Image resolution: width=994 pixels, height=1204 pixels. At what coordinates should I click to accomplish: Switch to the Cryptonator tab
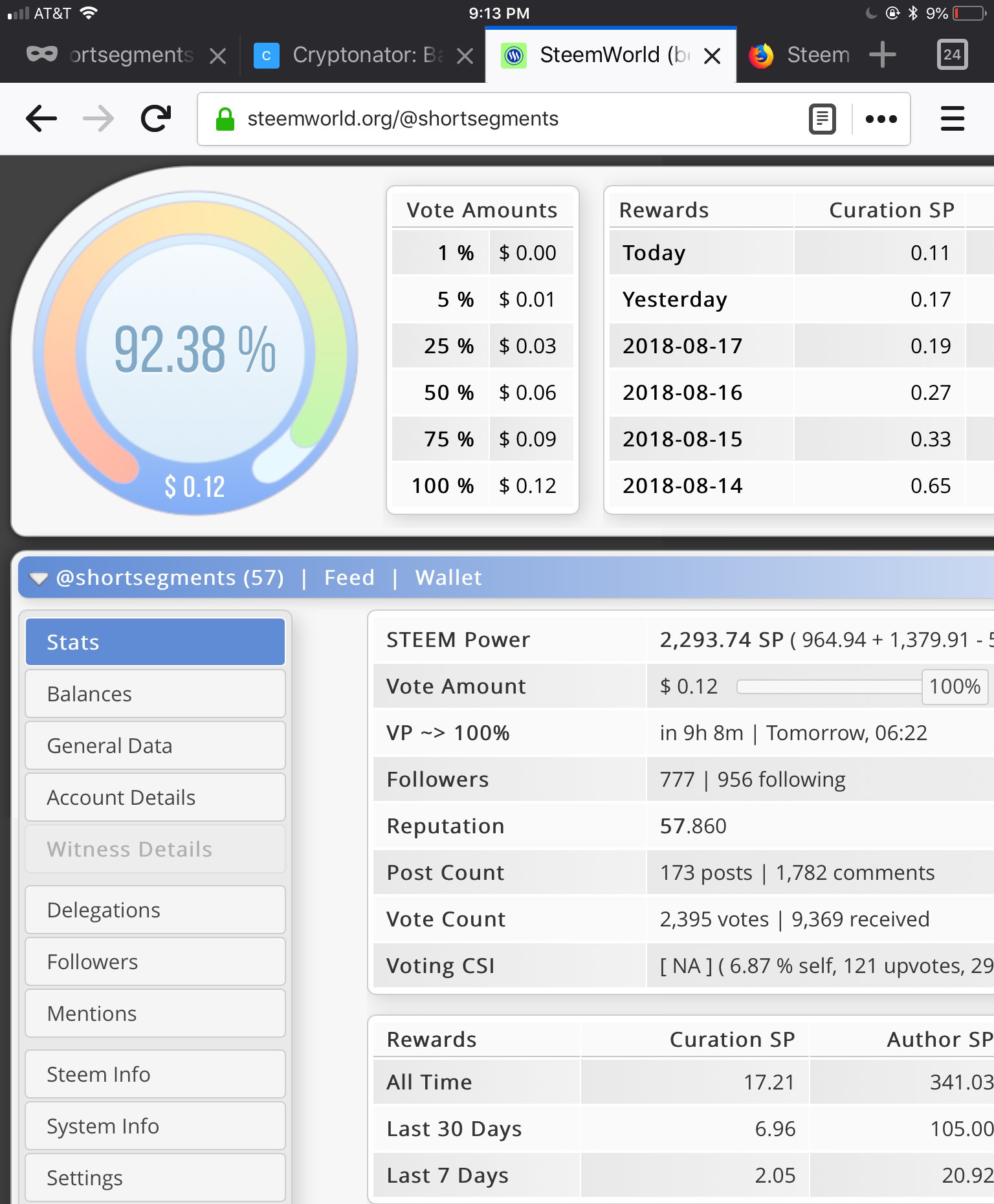[362, 56]
